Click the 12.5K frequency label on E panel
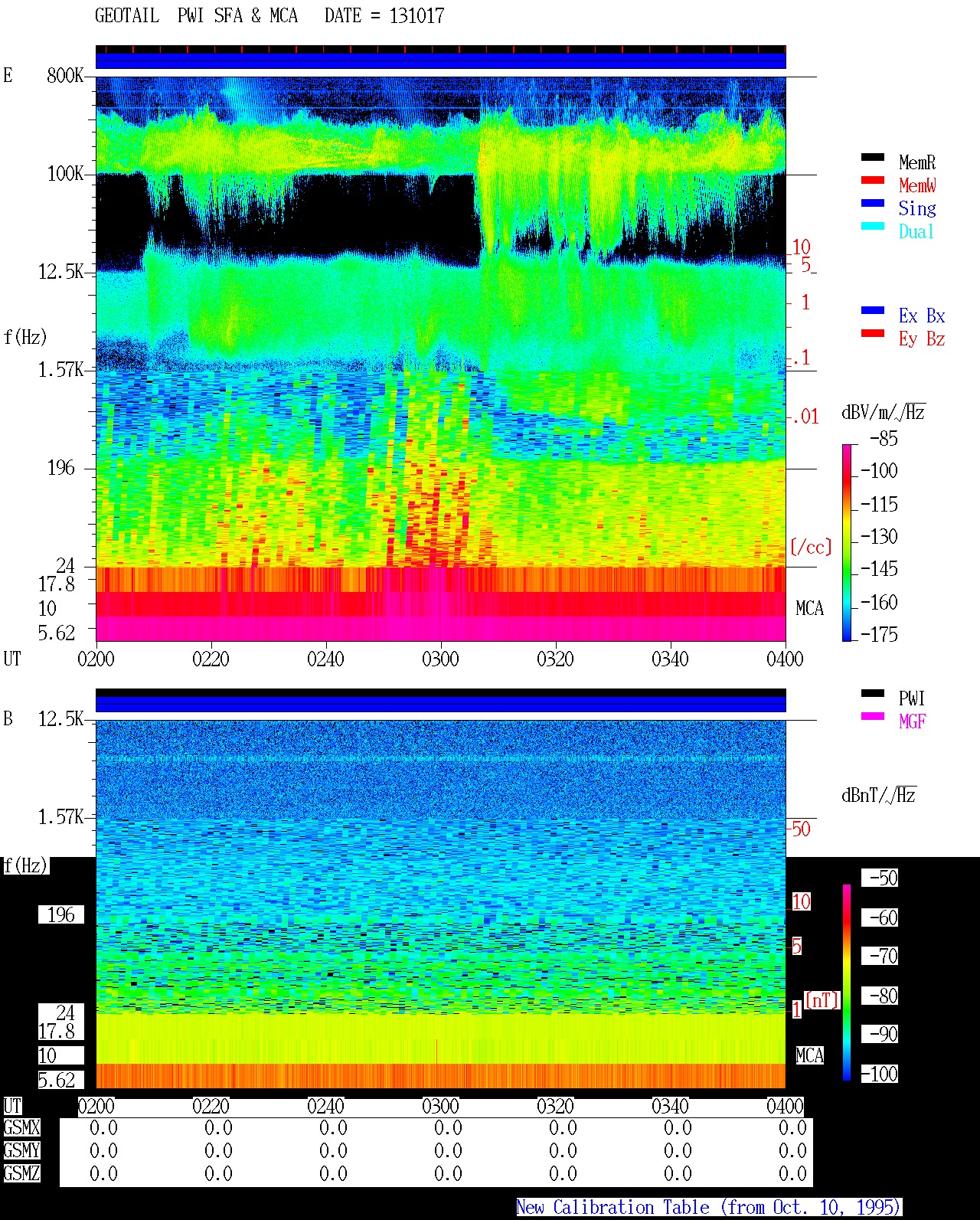 tap(61, 272)
